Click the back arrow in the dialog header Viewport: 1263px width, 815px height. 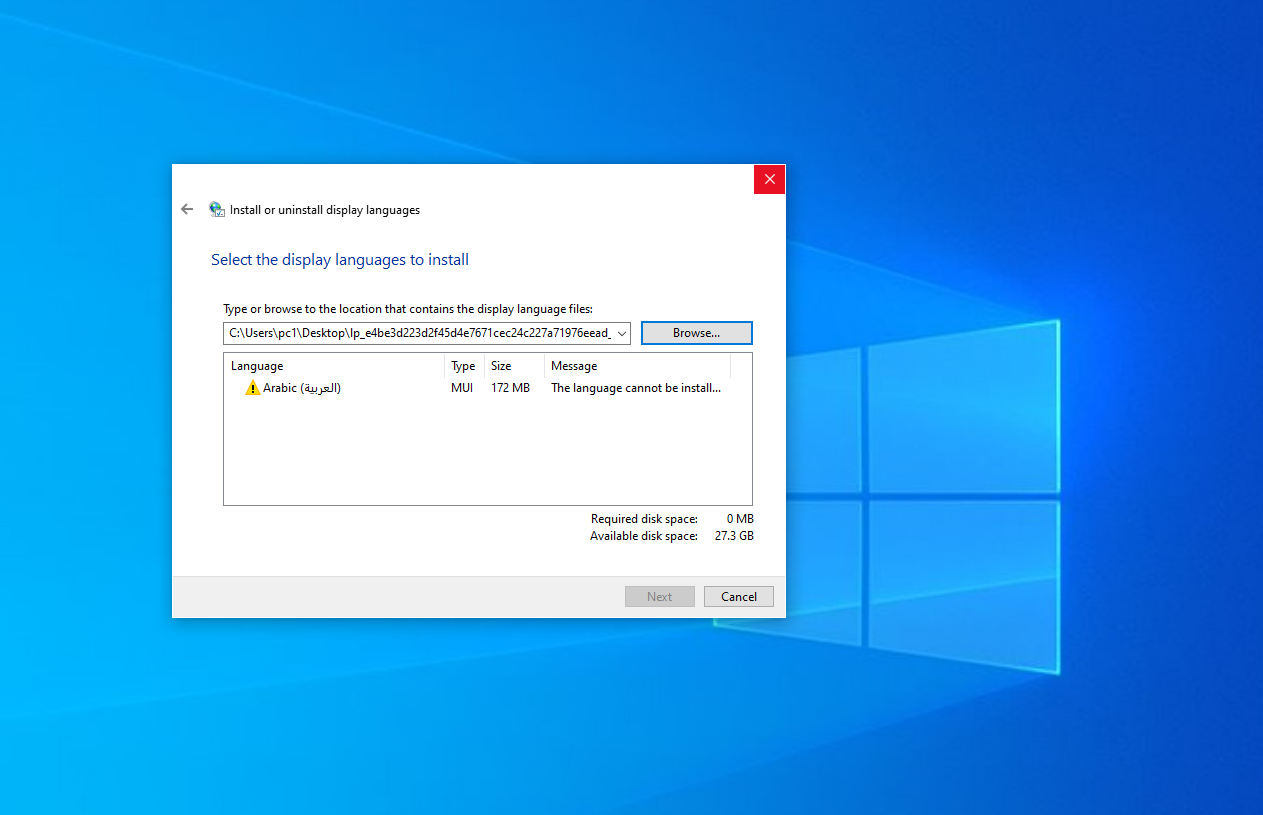click(186, 210)
